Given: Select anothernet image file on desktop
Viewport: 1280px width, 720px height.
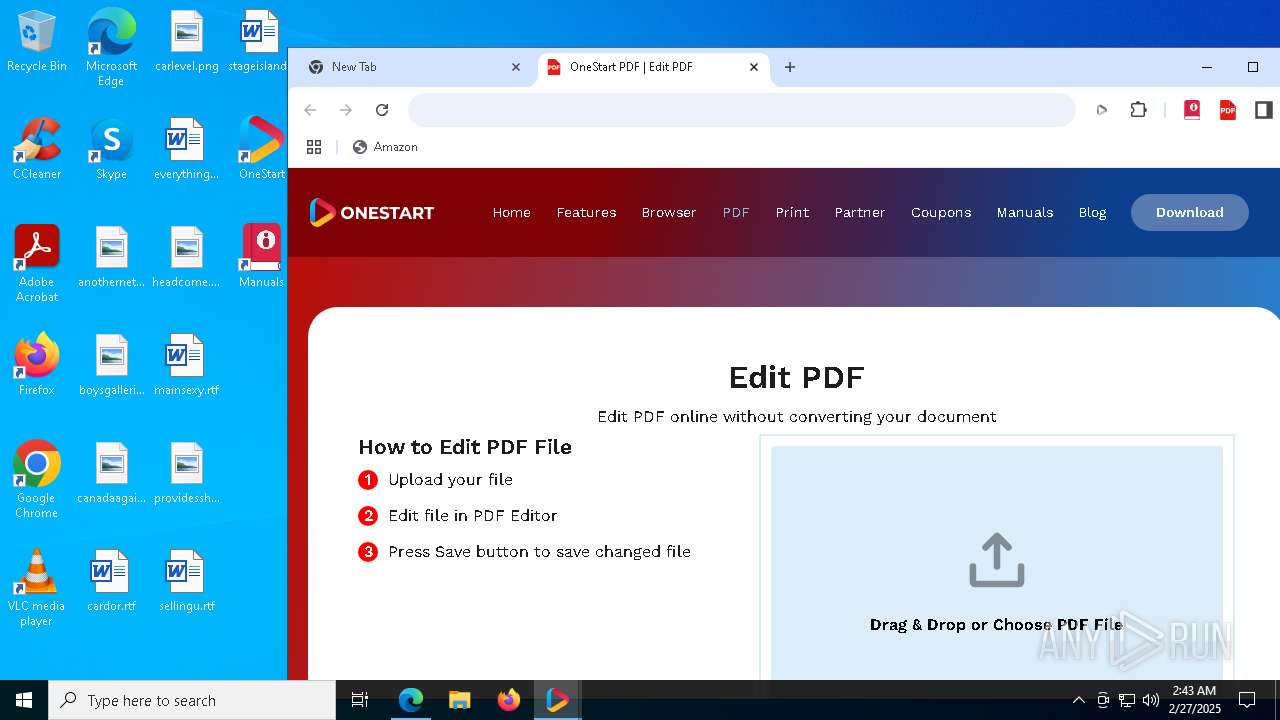Looking at the screenshot, I should 111,257.
